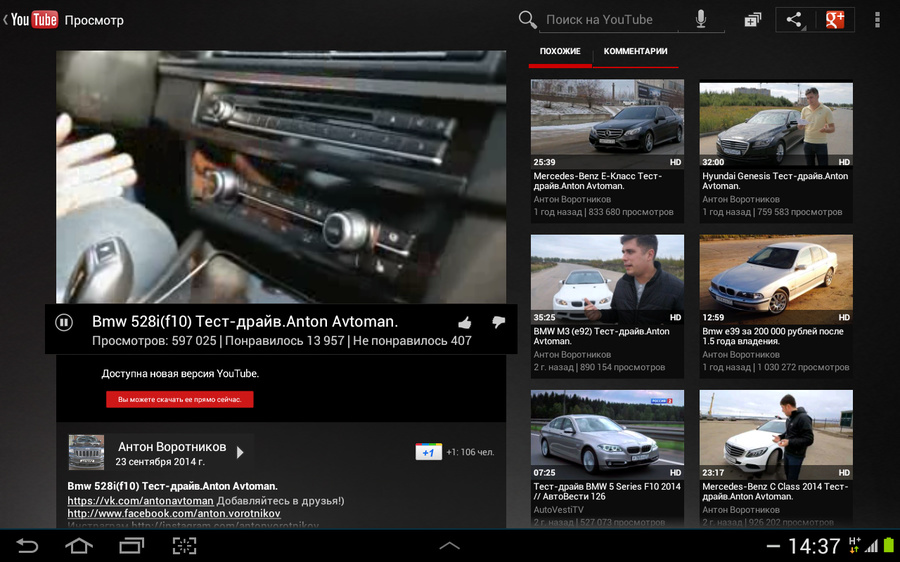Tap the video title Bmw 528i(f10) in info bar

click(245, 321)
